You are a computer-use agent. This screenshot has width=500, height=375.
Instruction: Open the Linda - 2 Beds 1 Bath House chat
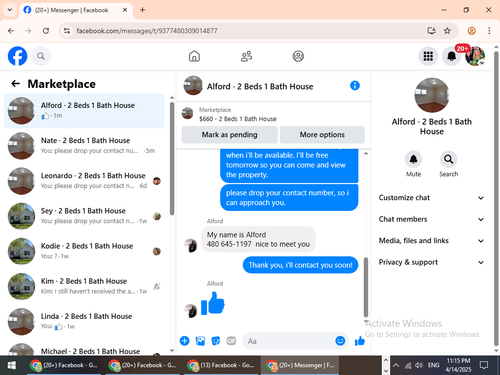click(x=84, y=321)
